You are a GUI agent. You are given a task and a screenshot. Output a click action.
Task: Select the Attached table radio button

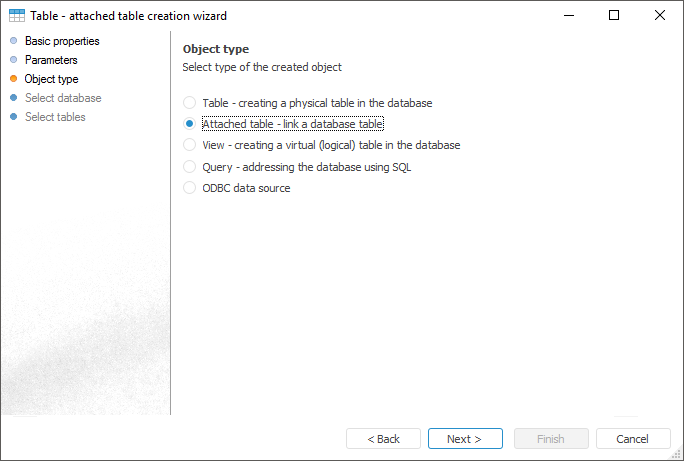point(190,124)
